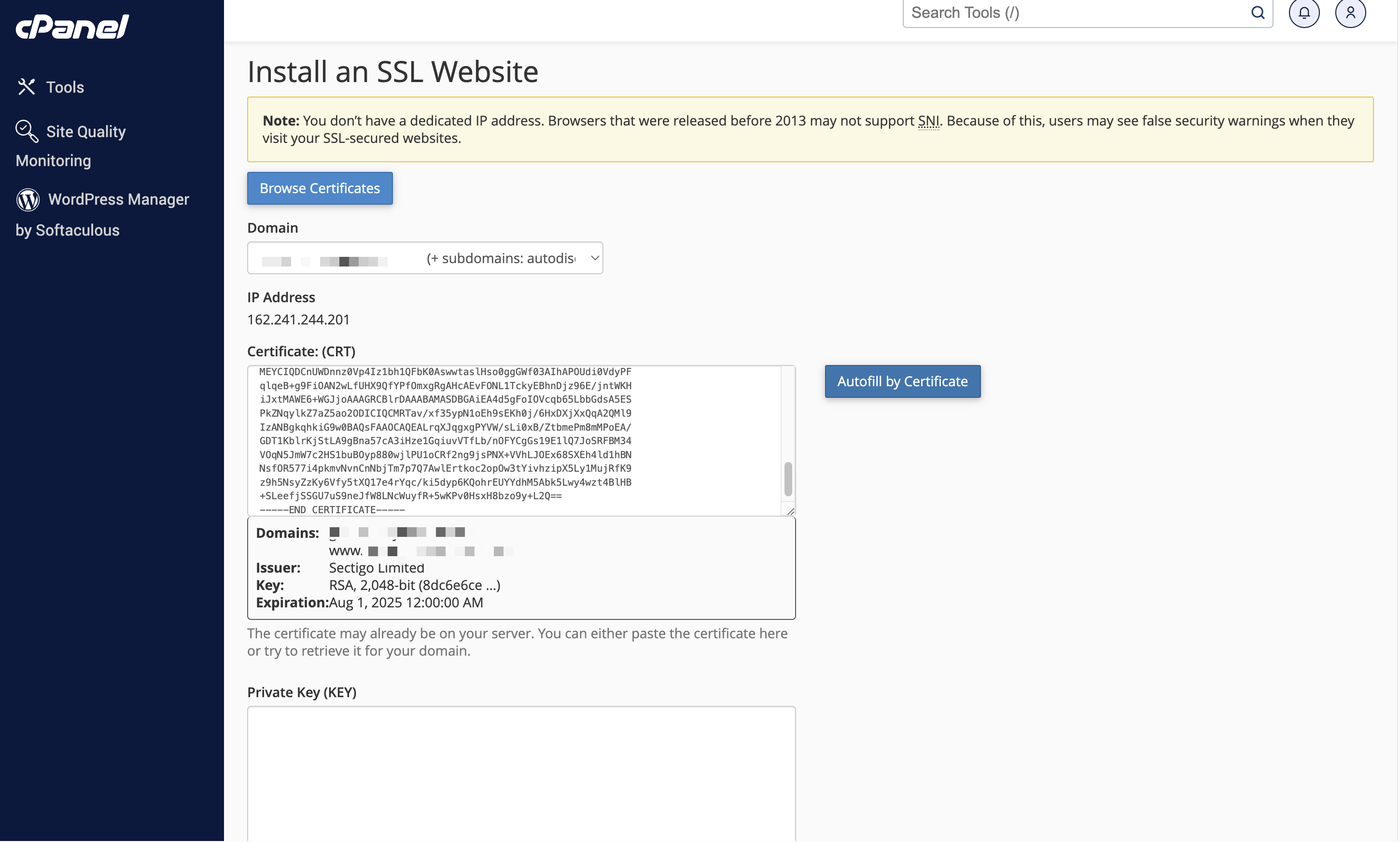Open the notifications bell icon
This screenshot has height=842, width=1400.
1303,13
